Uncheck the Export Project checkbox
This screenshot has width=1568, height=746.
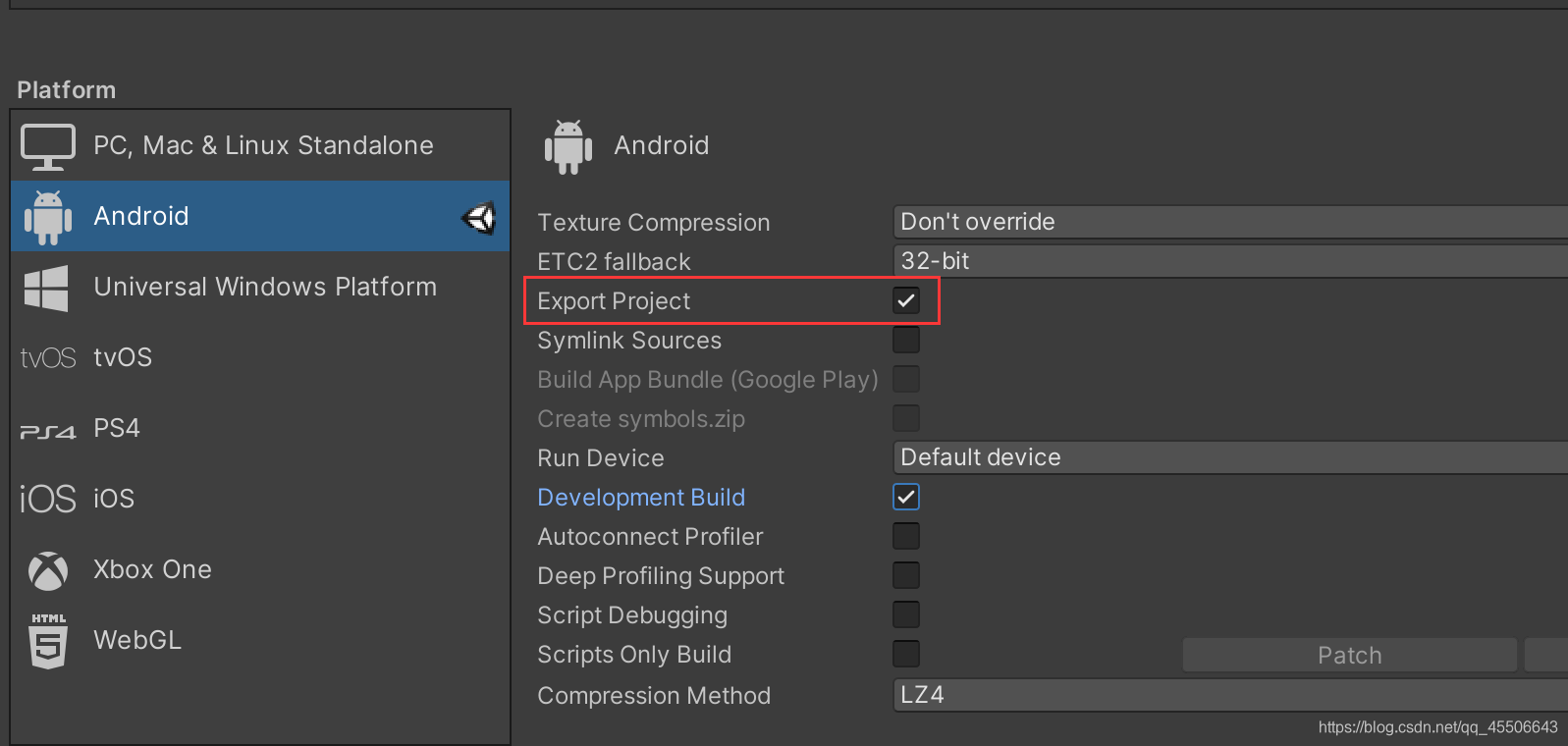coord(906,300)
